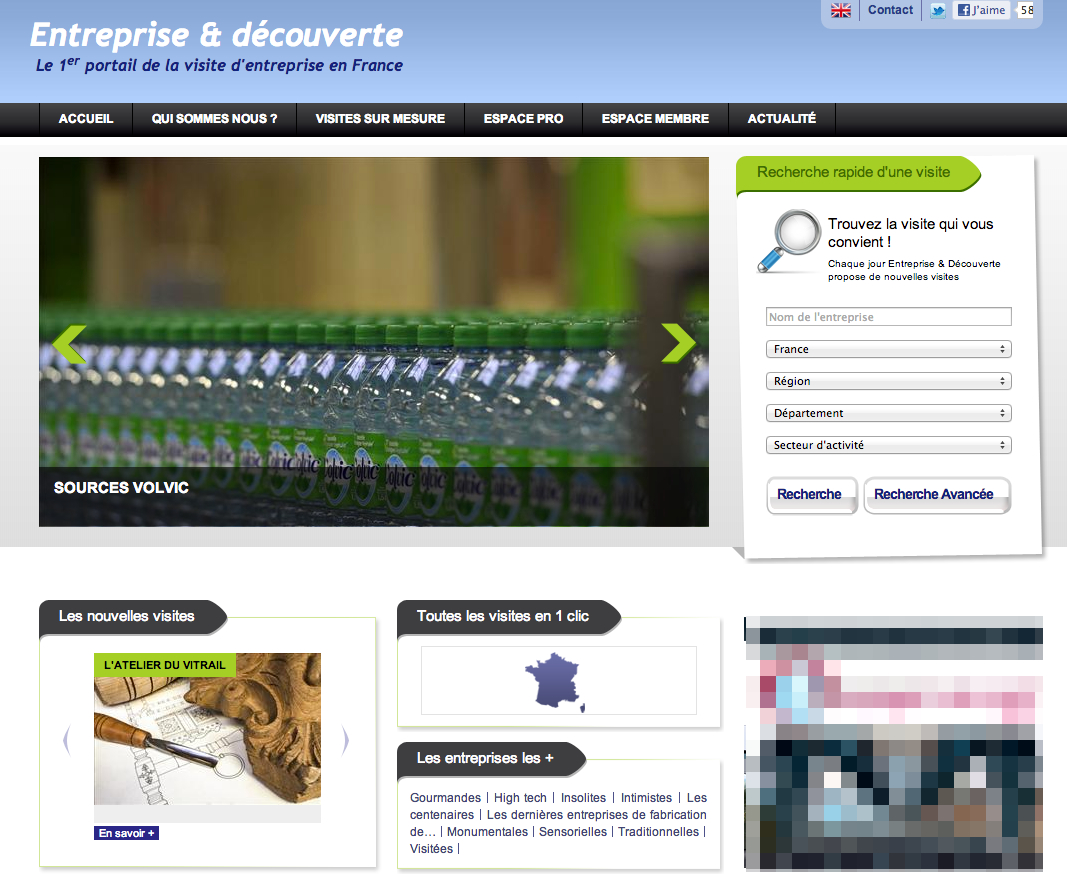Switch to the English version via UK flag
This screenshot has height=885, width=1067.
coord(841,10)
